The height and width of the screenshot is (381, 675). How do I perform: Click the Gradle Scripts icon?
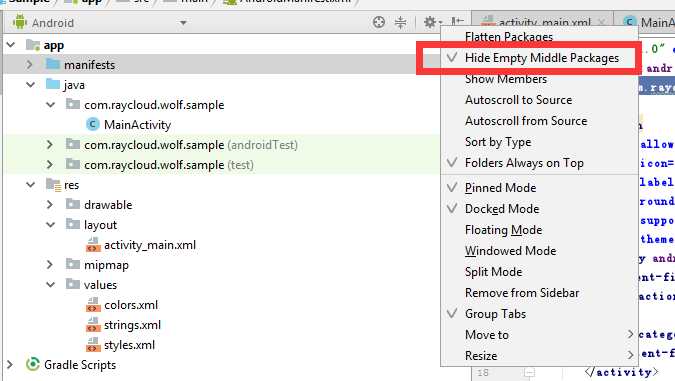click(x=33, y=364)
